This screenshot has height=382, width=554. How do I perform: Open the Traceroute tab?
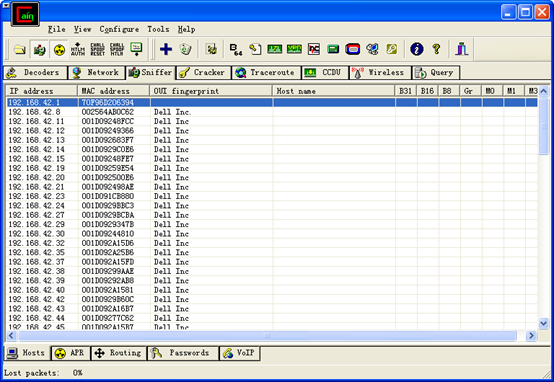pos(266,73)
